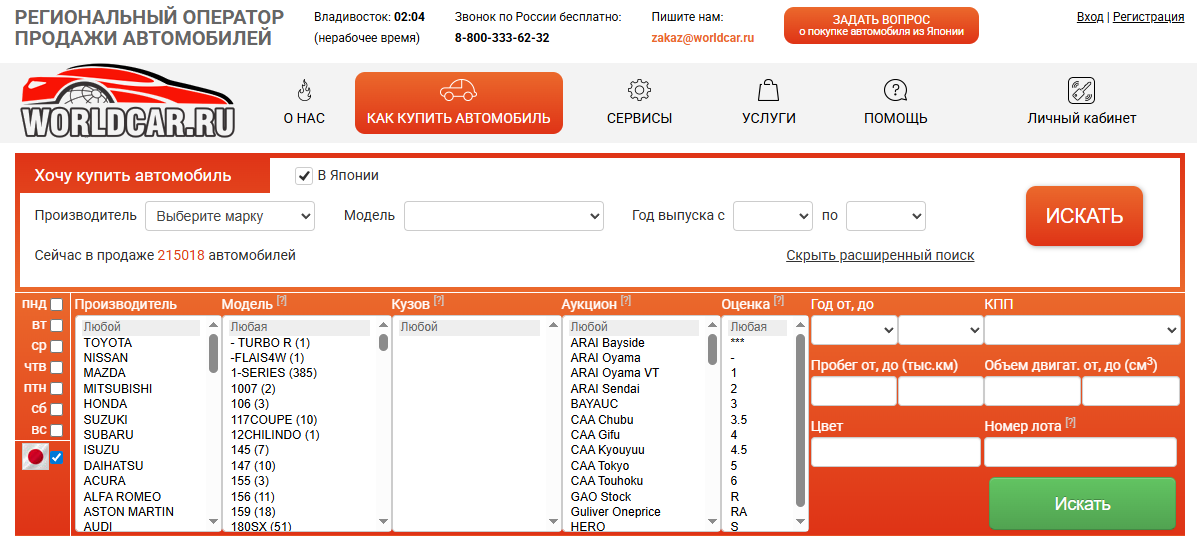Expand the Модель dropdown in top search
Image resolution: width=1197 pixels, height=543 pixels.
503,216
